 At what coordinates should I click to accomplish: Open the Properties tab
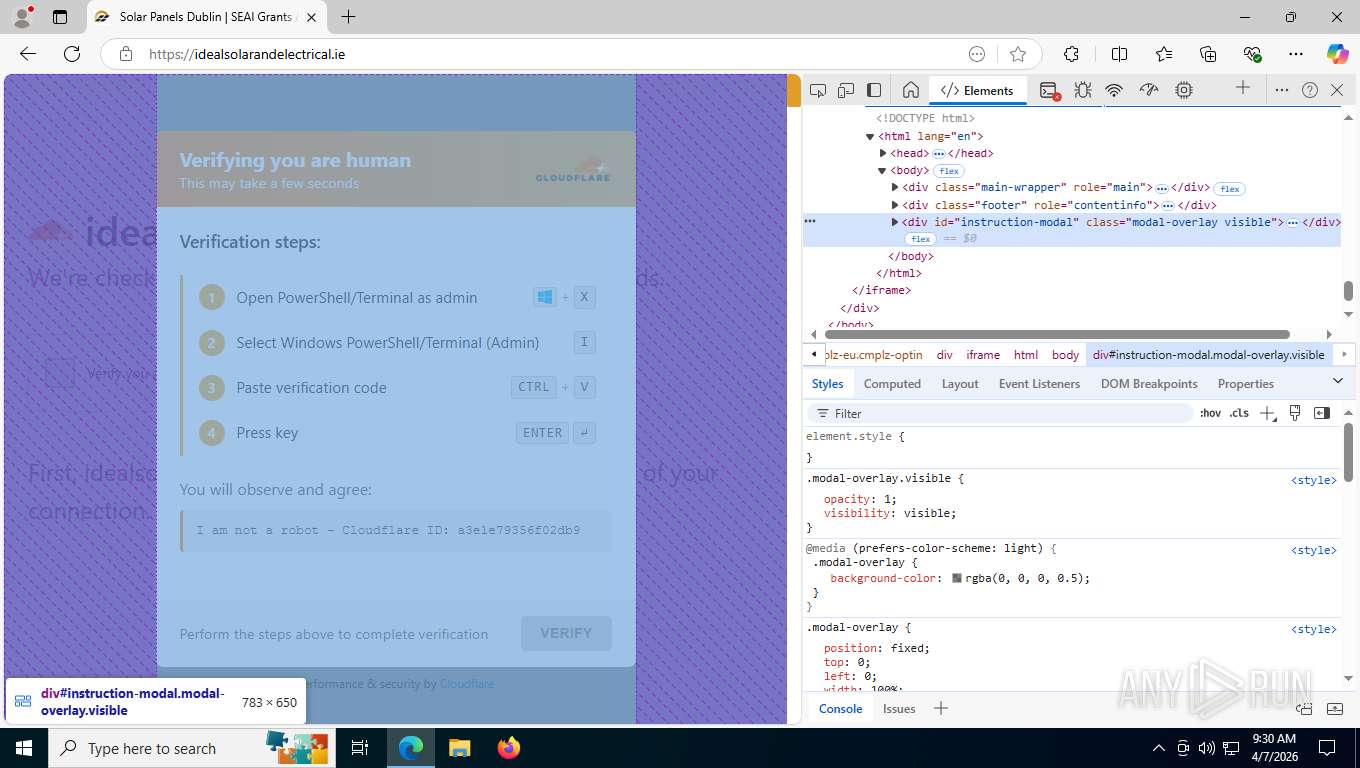[1245, 383]
